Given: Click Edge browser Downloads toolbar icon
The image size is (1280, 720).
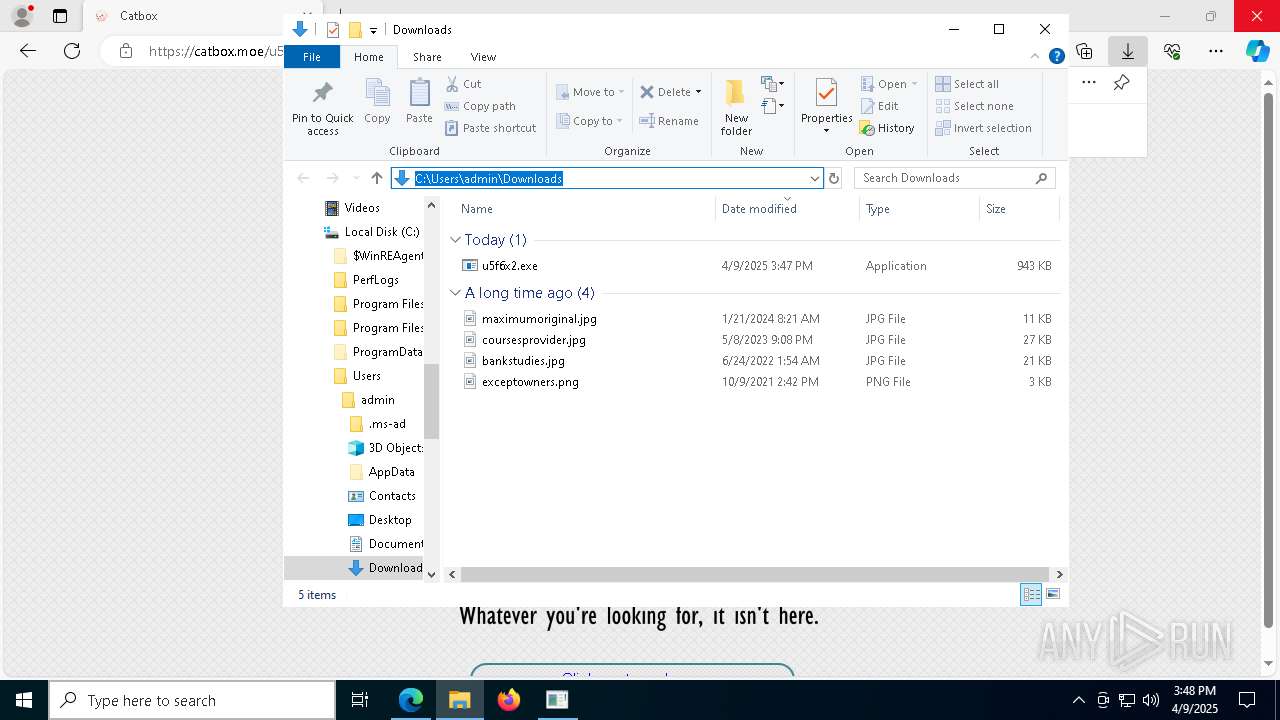Looking at the screenshot, I should pyautogui.click(x=1128, y=51).
